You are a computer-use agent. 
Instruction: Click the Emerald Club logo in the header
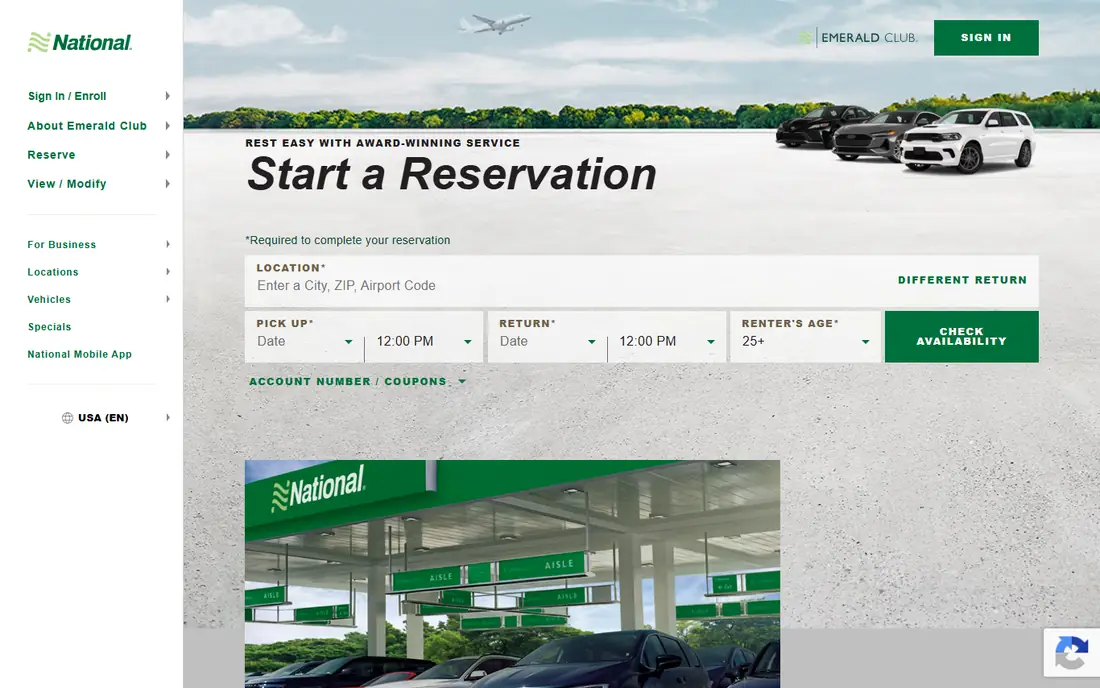pos(858,38)
